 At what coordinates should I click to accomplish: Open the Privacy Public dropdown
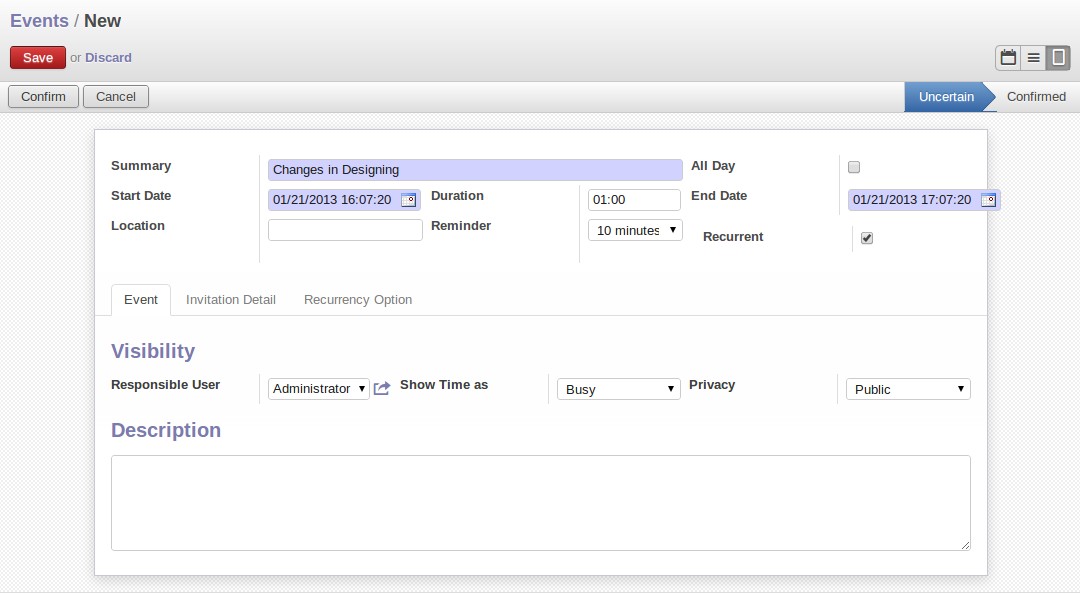click(x=908, y=389)
